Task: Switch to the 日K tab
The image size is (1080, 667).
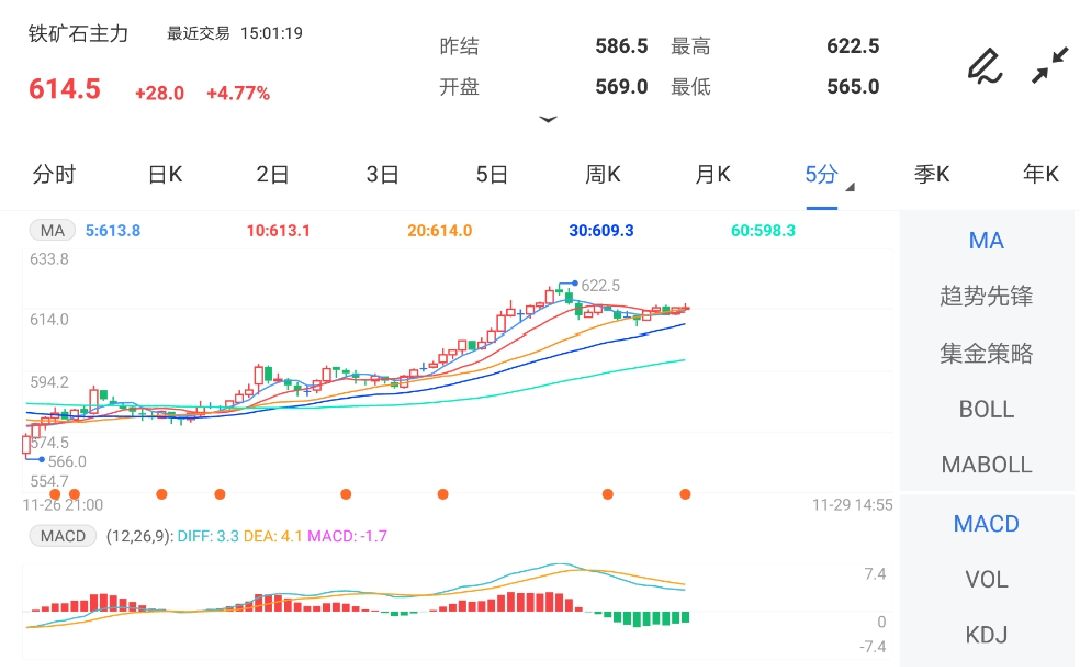Action: coord(163,174)
